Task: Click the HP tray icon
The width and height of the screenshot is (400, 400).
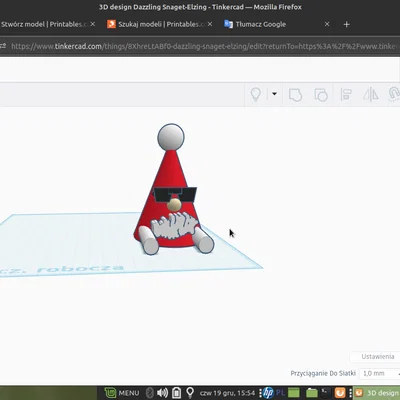Action: [x=268, y=393]
